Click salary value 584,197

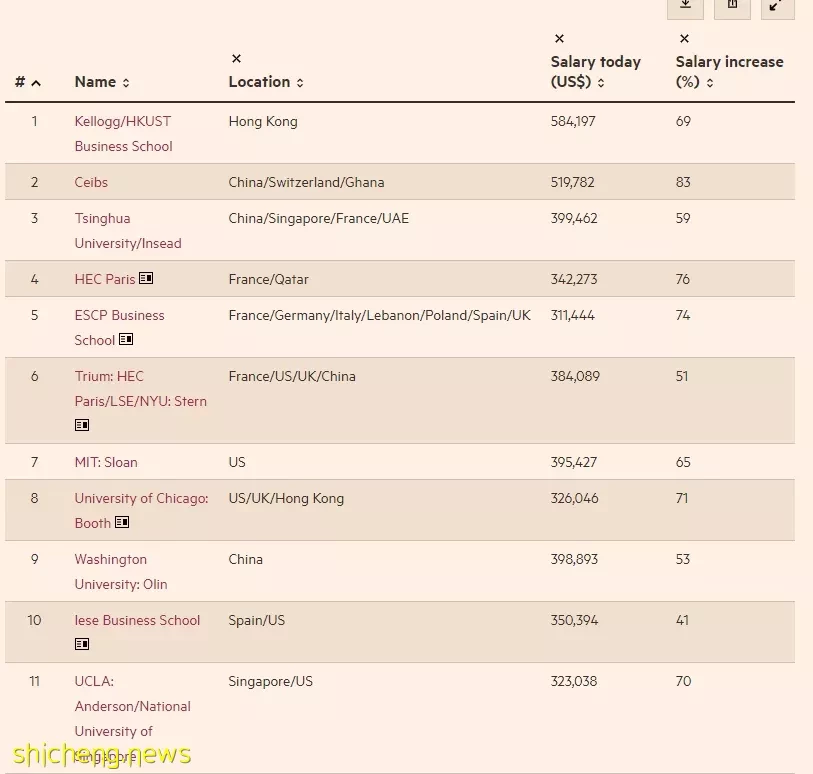tap(573, 121)
